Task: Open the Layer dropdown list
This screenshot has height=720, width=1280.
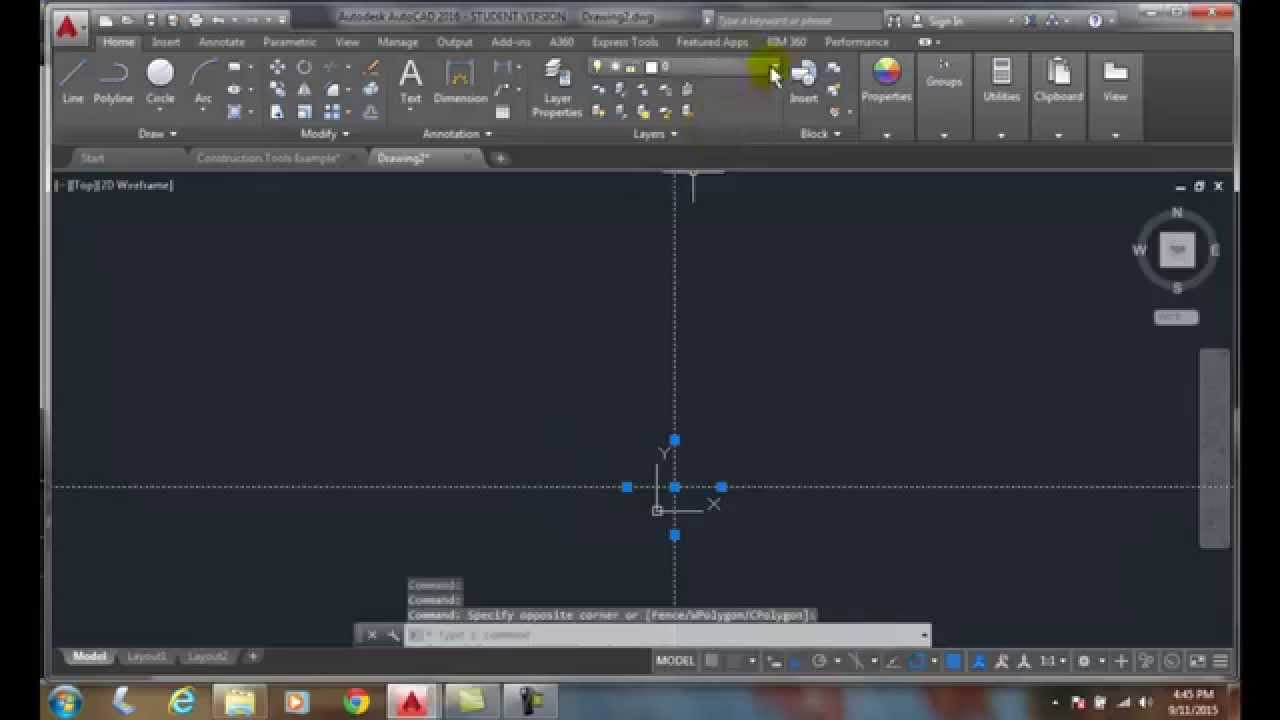Action: tap(775, 67)
